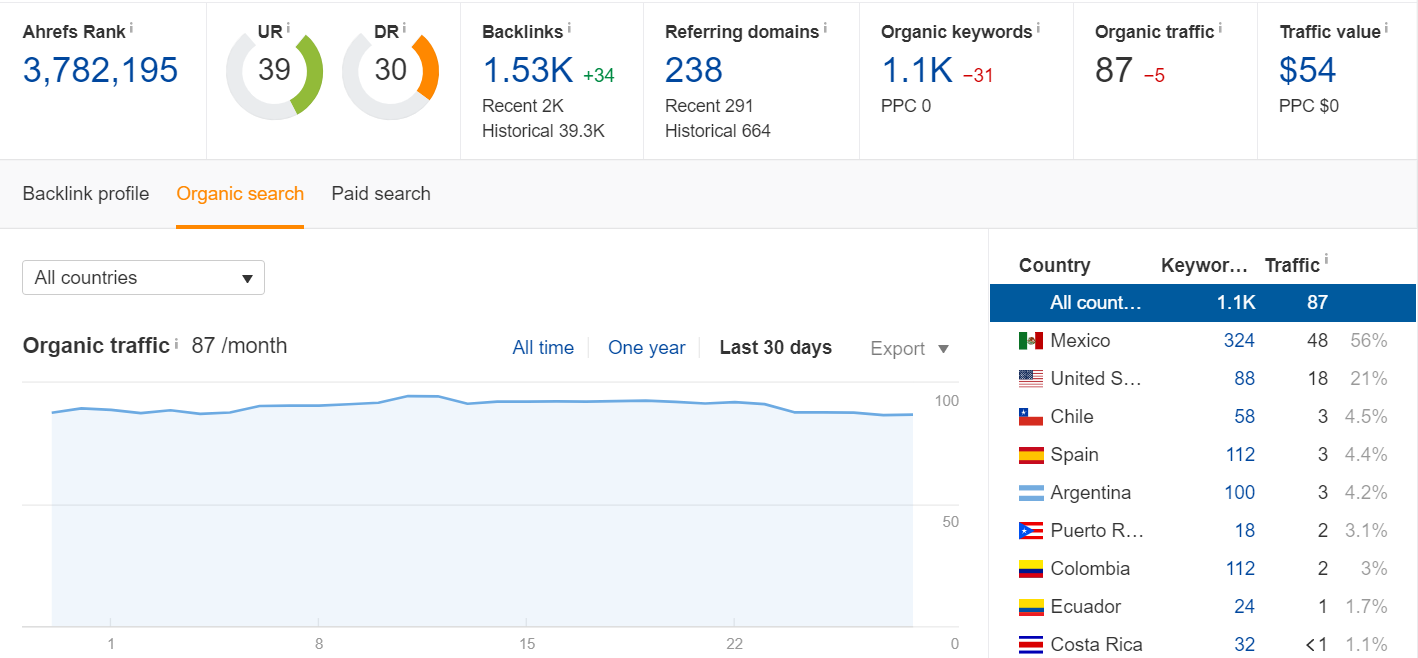Click the info icon beside Backlinks
Image resolution: width=1418 pixels, height=658 pixels.
pyautogui.click(x=570, y=28)
